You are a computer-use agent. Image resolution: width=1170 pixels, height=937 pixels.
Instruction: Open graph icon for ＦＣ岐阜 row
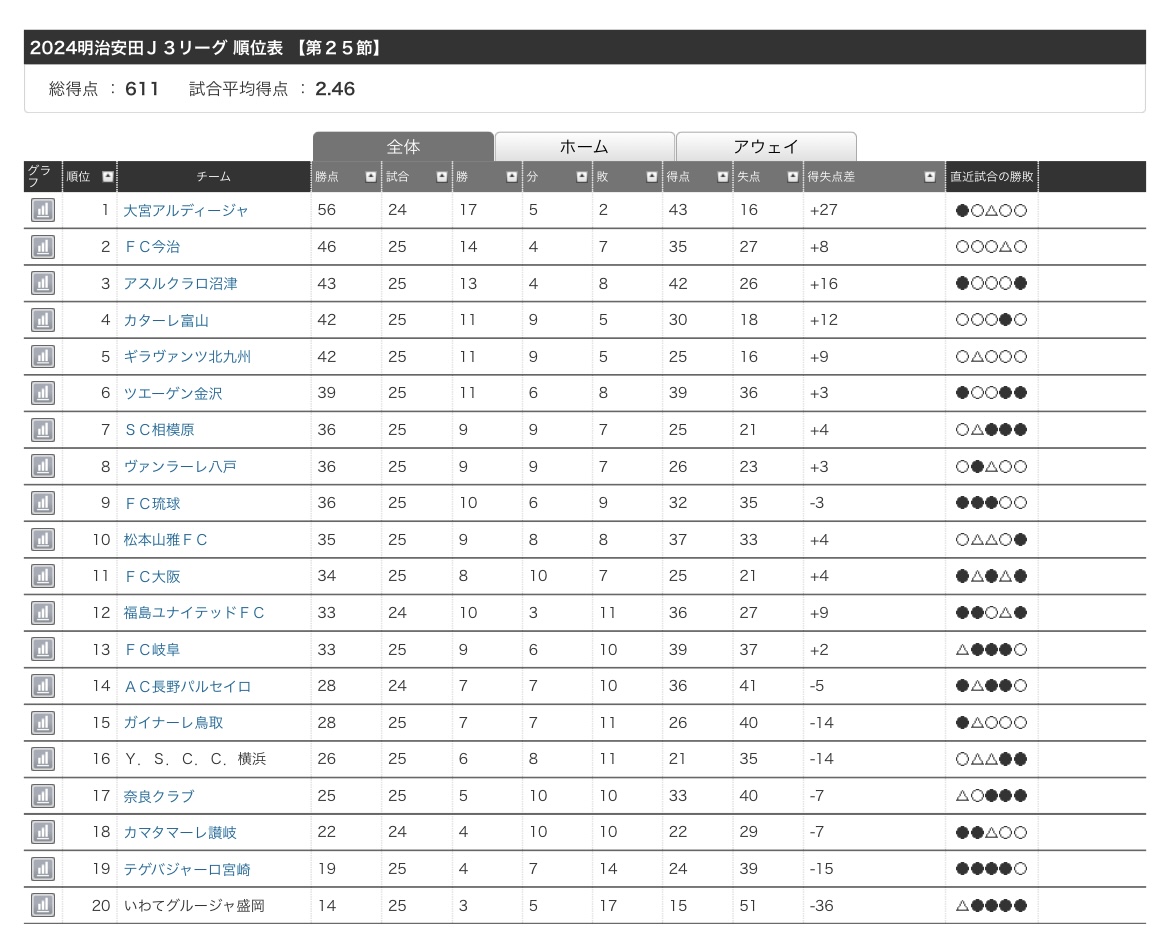43,649
